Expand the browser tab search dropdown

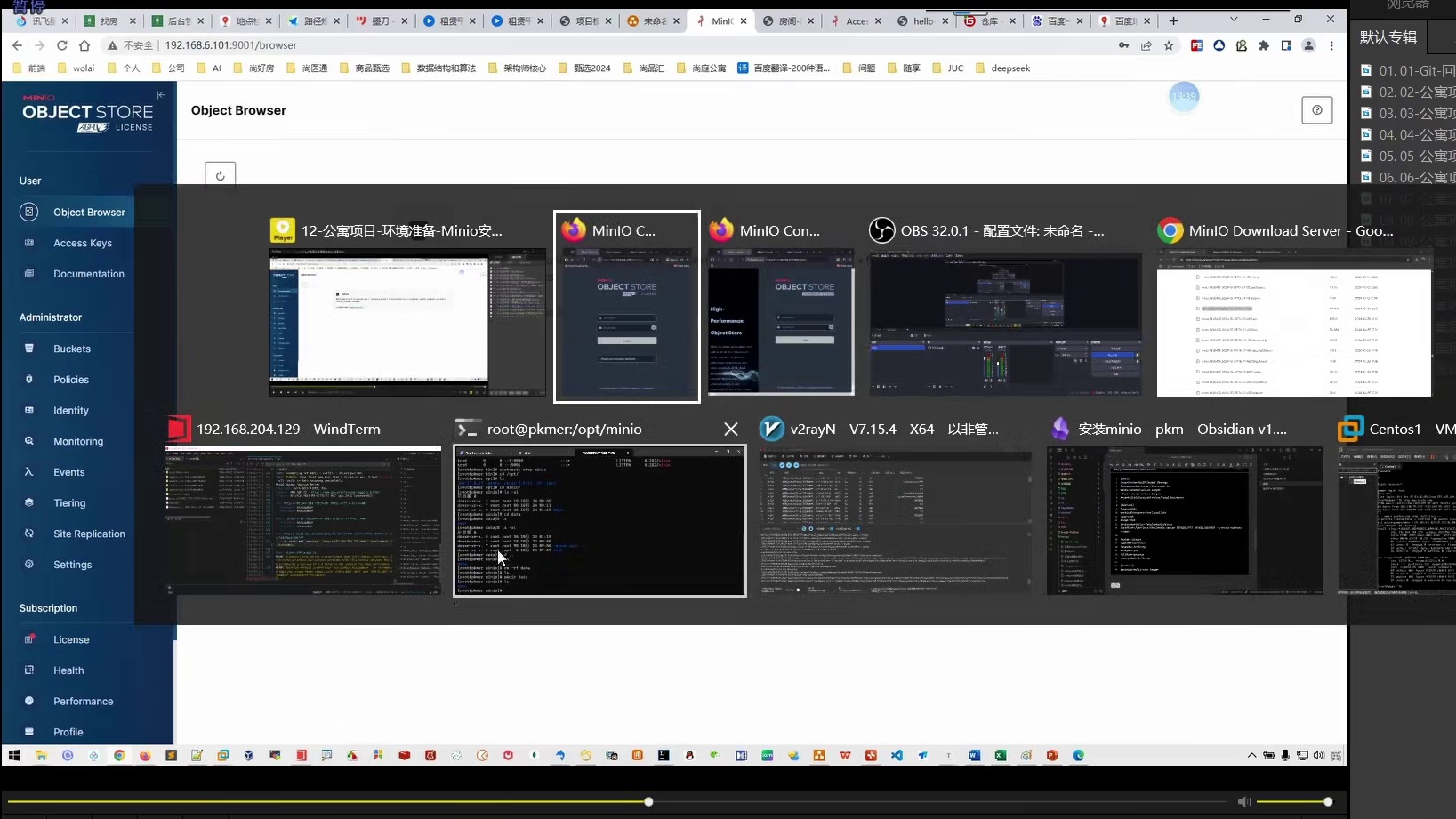point(1233,20)
